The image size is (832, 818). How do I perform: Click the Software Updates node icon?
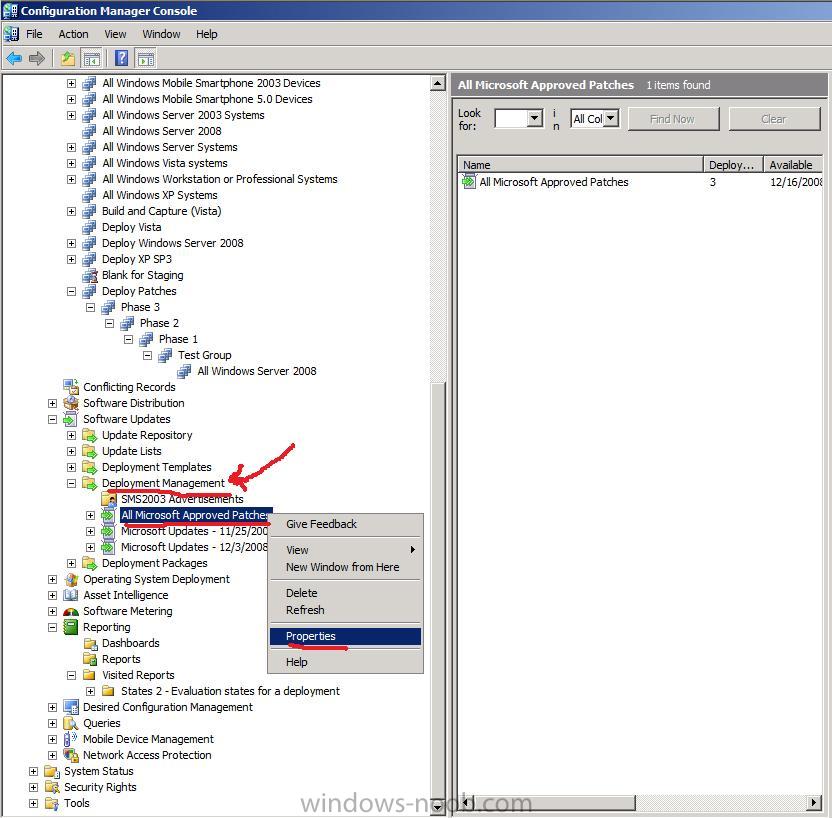[71, 419]
